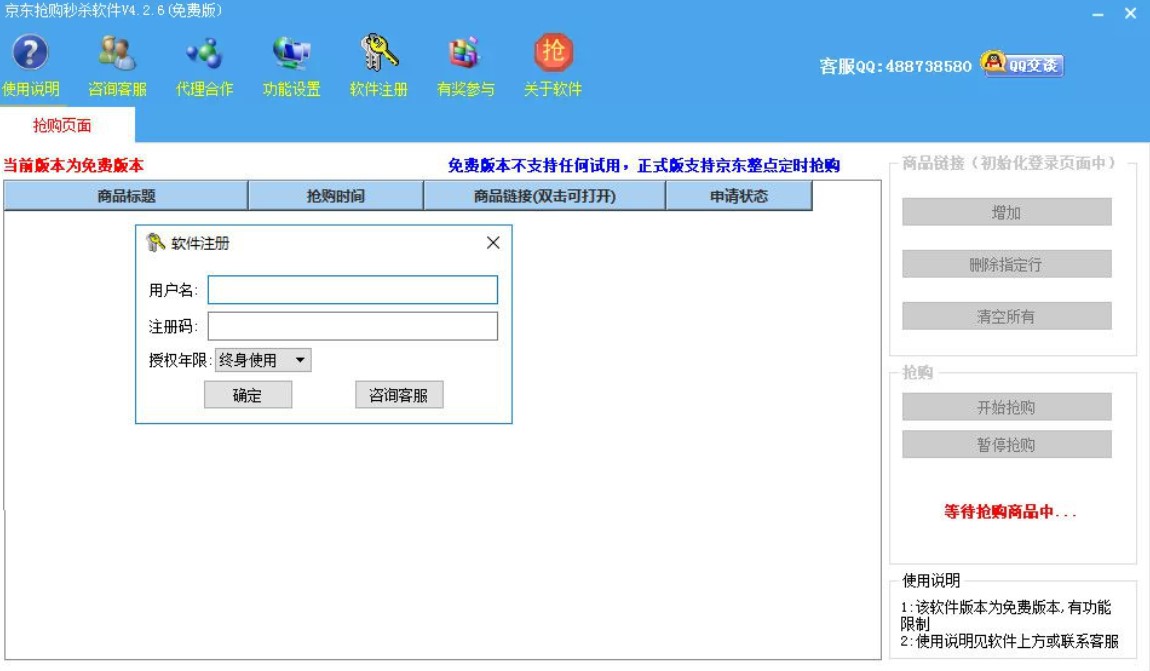The image size is (1150, 671).
Task: Click the 暂停抢购 button
Action: (1006, 444)
